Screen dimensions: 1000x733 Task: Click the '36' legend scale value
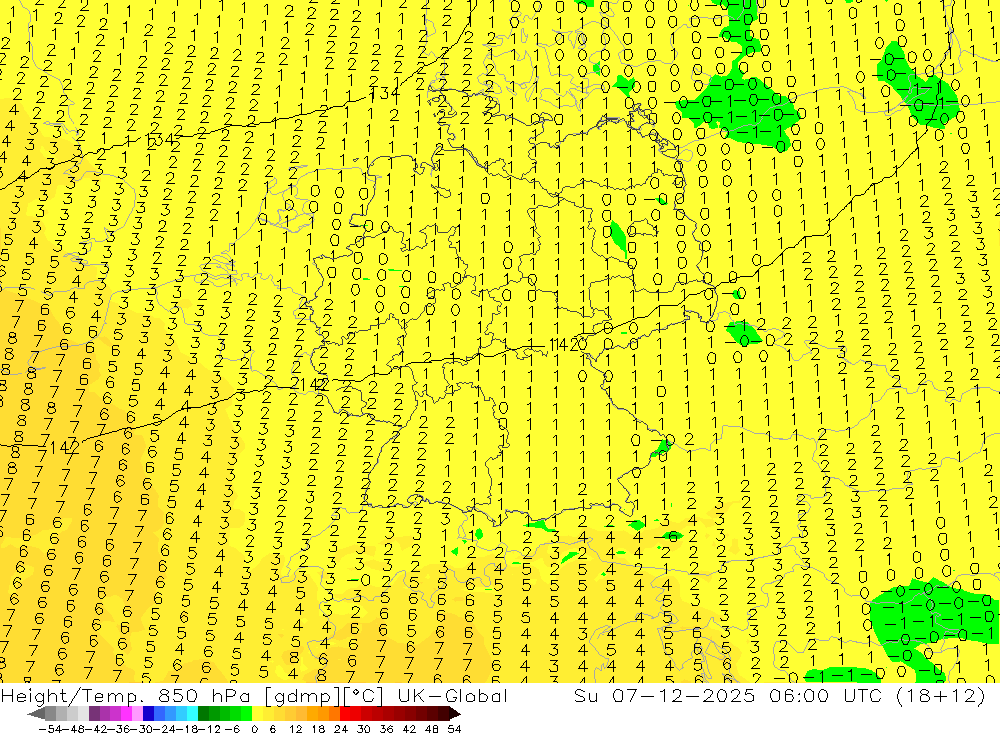click(386, 729)
